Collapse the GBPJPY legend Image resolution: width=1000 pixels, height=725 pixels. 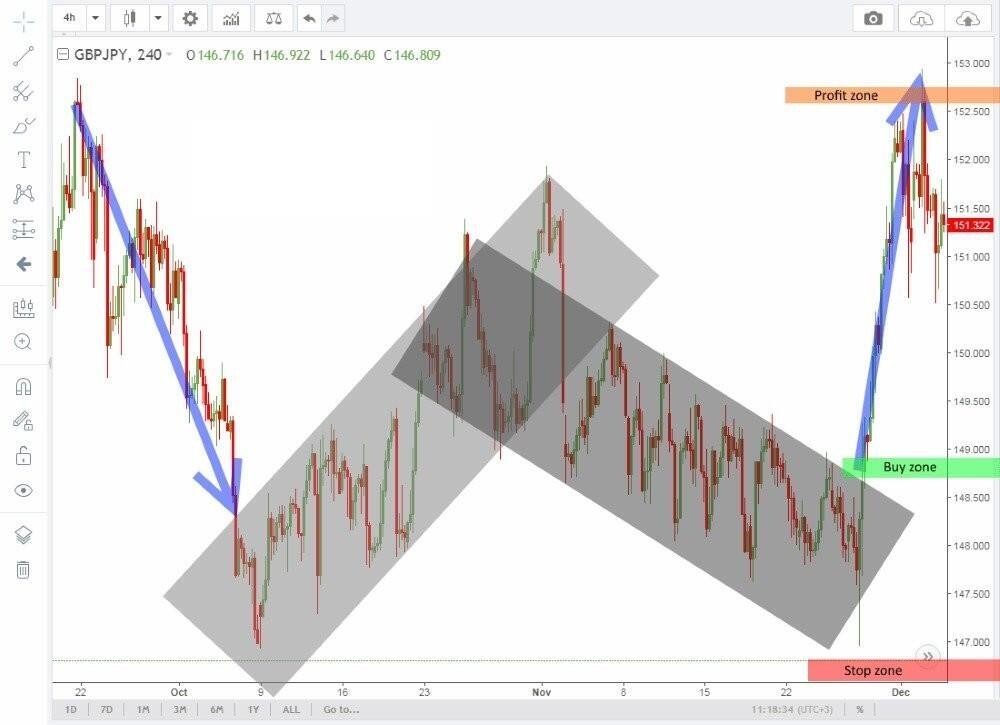63,55
